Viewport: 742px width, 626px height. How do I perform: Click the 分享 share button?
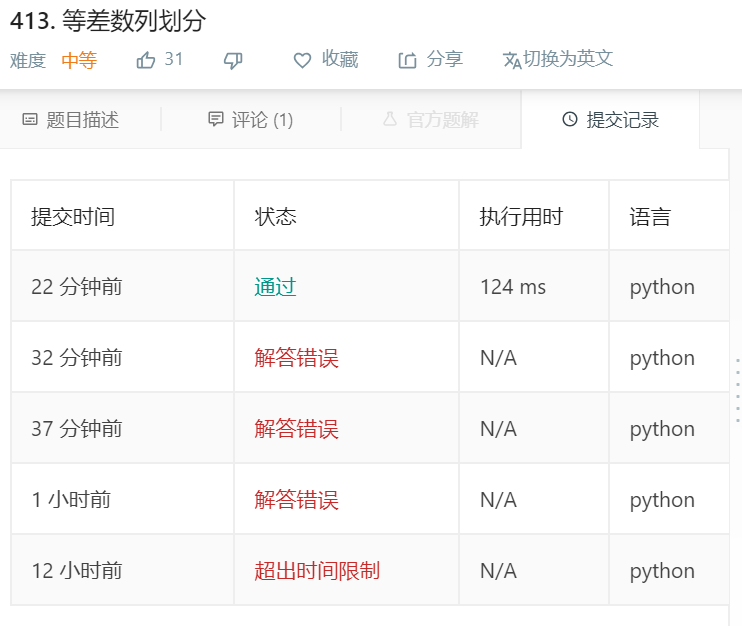[430, 60]
